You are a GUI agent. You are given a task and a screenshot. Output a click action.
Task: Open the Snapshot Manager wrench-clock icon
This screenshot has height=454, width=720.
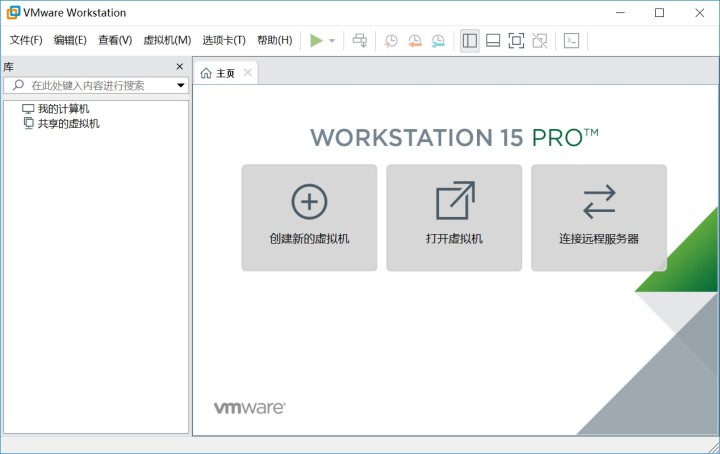click(x=438, y=40)
